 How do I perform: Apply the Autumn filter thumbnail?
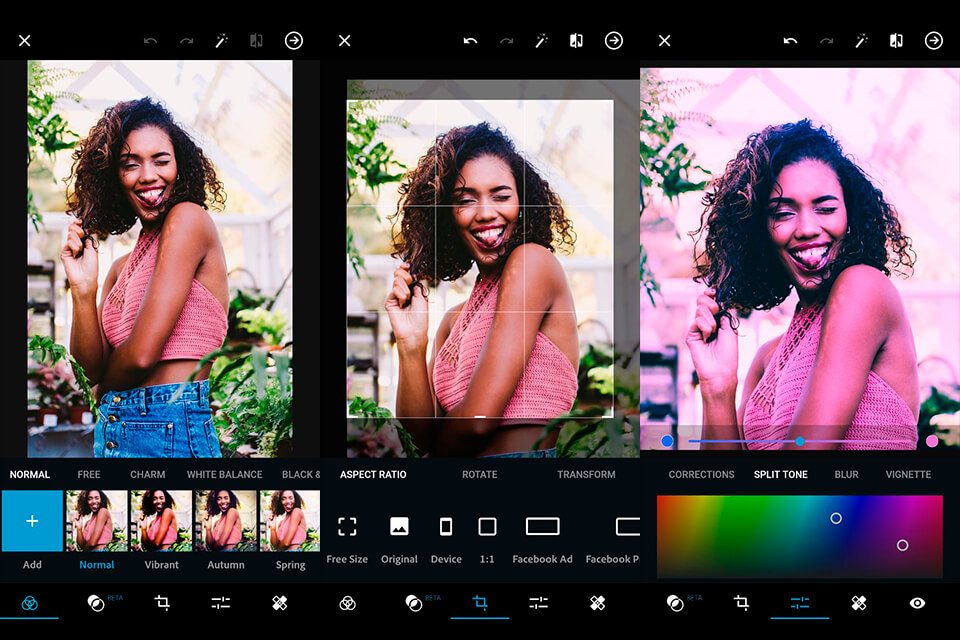pyautogui.click(x=226, y=521)
